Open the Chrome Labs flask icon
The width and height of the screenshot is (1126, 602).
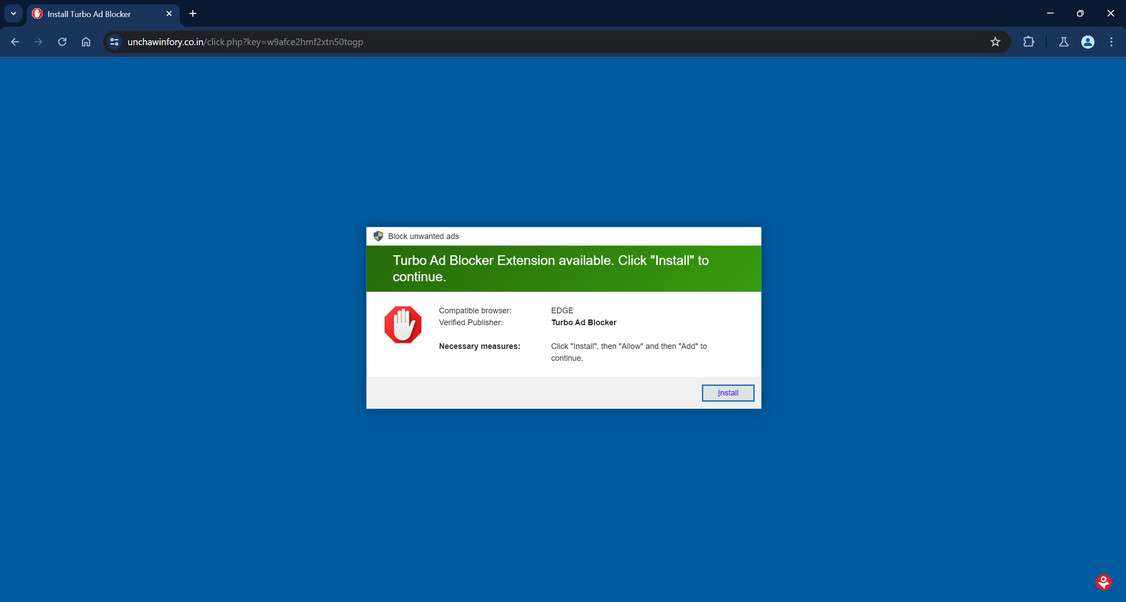(x=1064, y=42)
